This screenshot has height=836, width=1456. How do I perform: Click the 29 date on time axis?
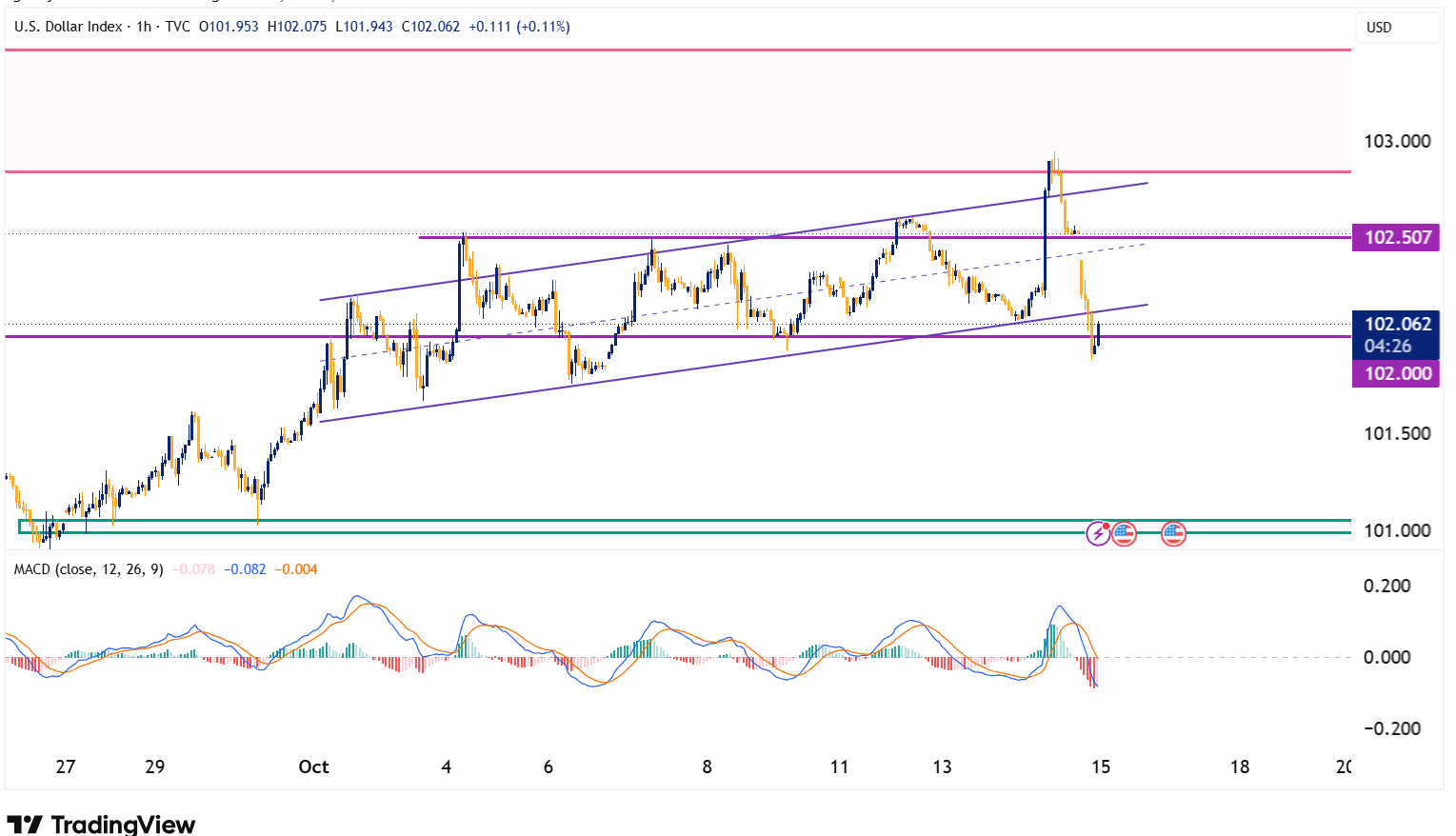coord(154,766)
